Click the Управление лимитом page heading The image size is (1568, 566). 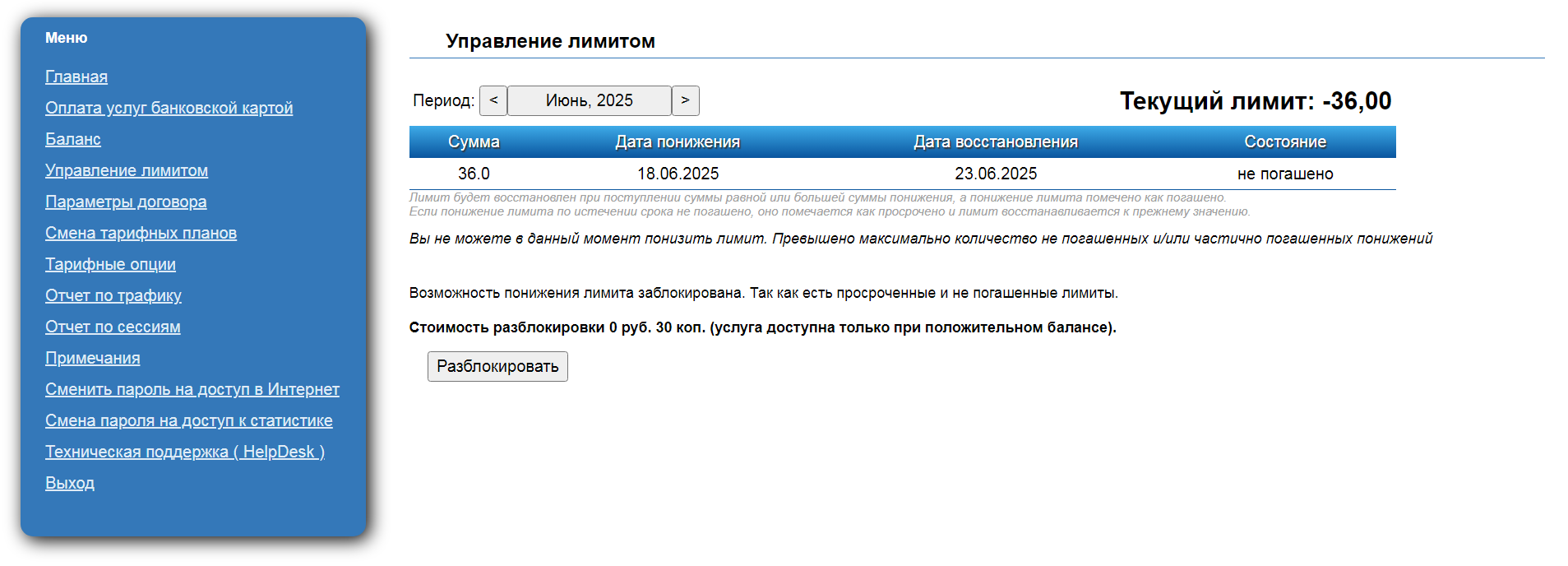tap(550, 41)
